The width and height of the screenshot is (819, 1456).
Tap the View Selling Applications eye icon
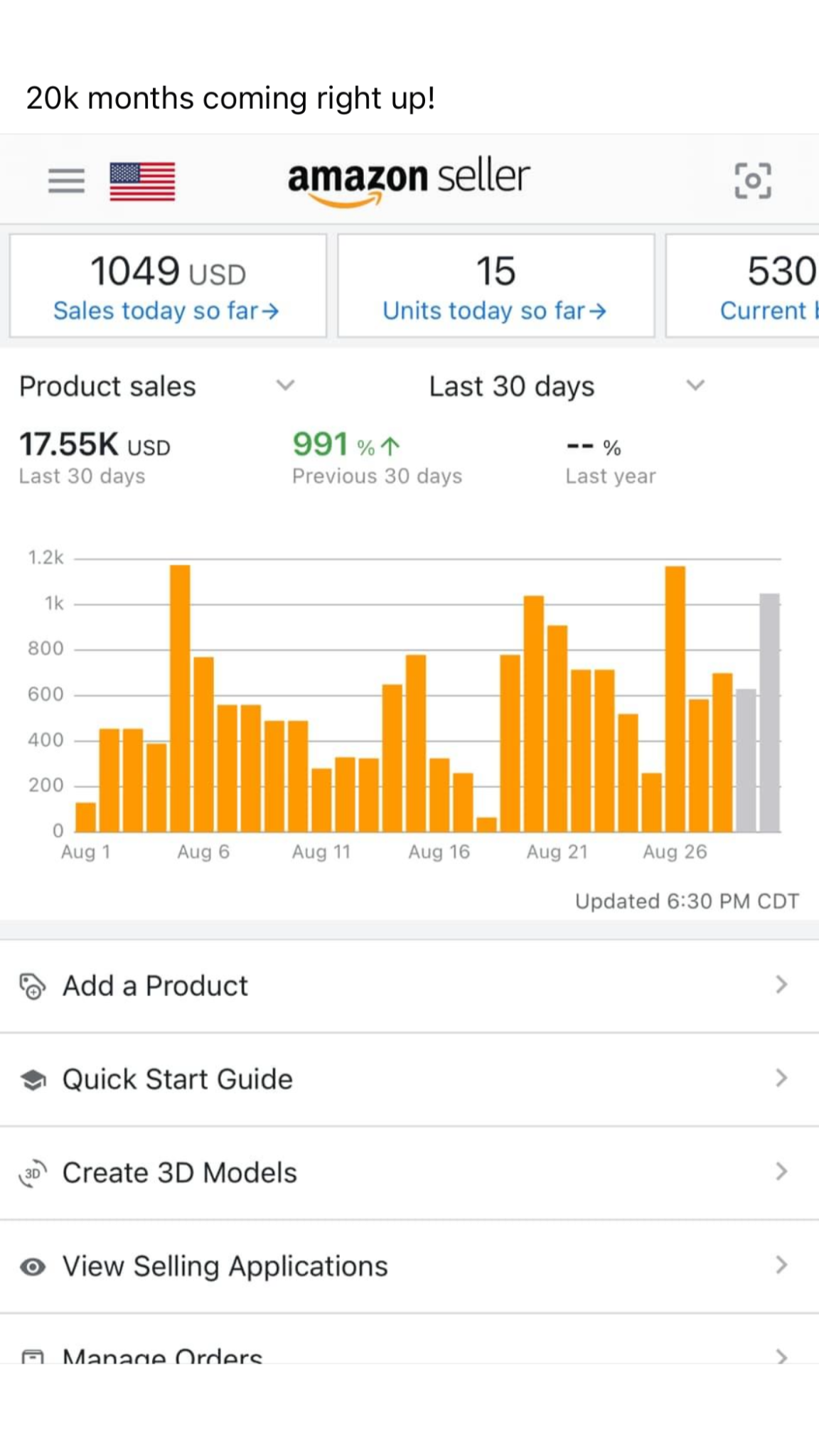point(33,1266)
